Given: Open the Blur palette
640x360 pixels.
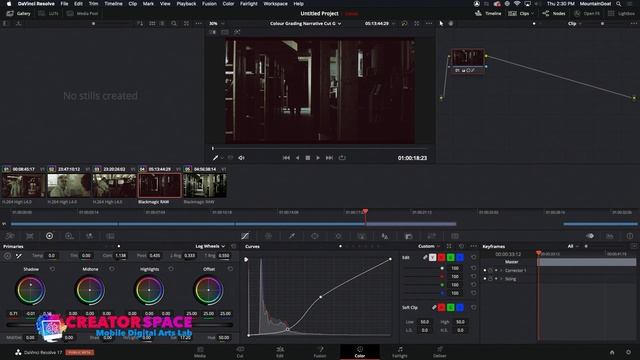Looking at the screenshot, I should [385, 236].
